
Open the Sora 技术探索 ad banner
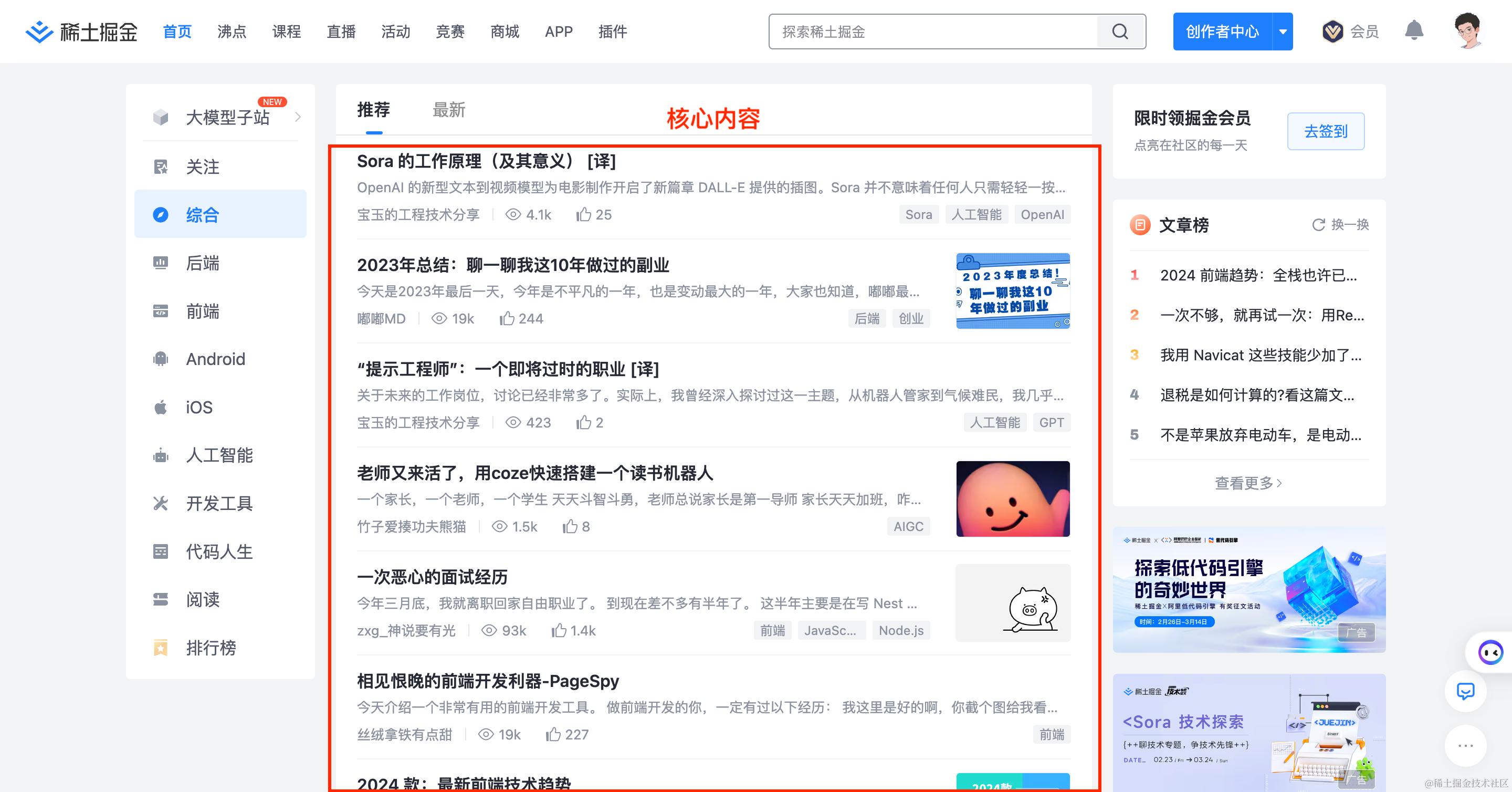pos(1249,732)
